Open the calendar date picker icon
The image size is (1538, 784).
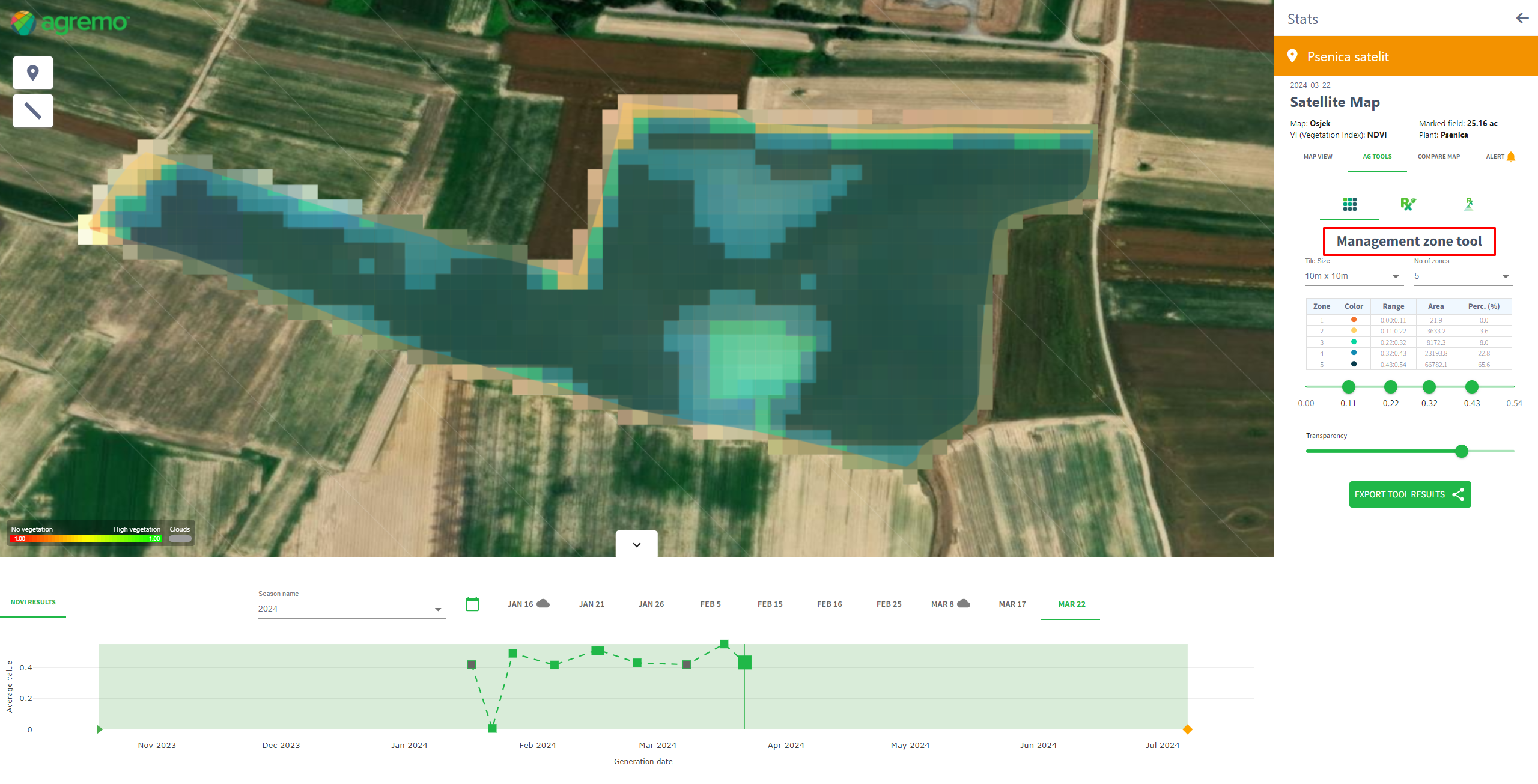click(x=472, y=604)
